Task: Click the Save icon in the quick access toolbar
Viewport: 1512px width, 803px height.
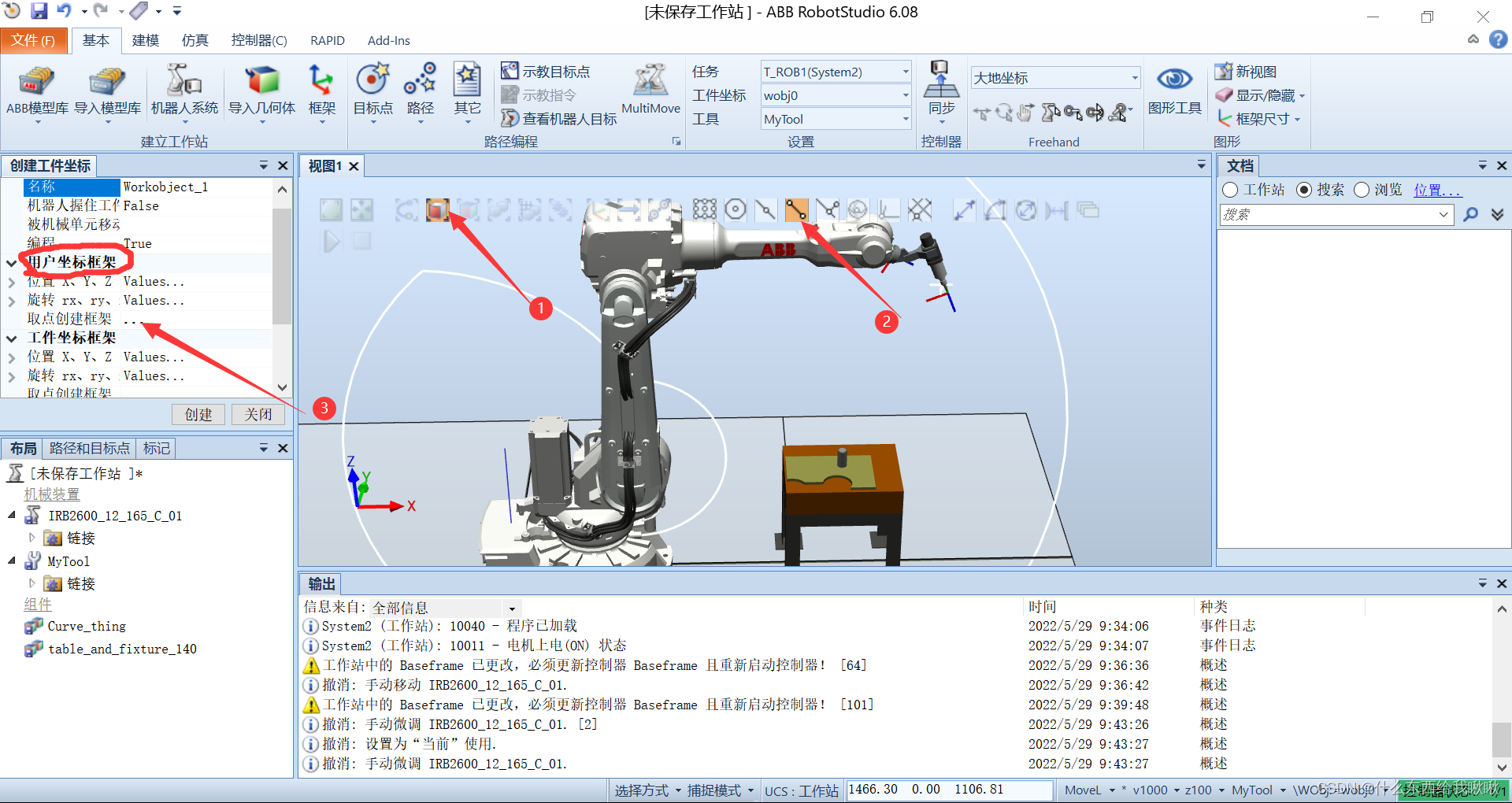Action: tap(39, 11)
